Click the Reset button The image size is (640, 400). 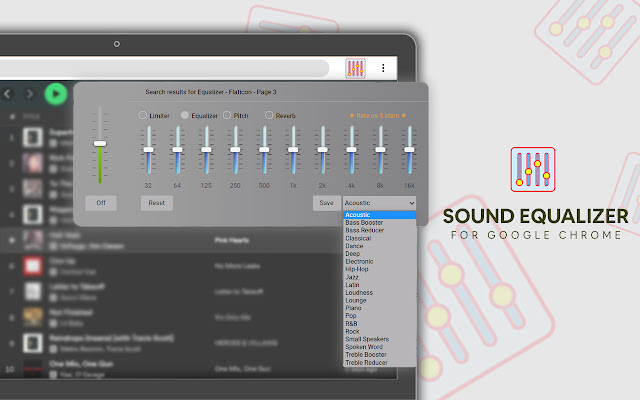coord(157,202)
